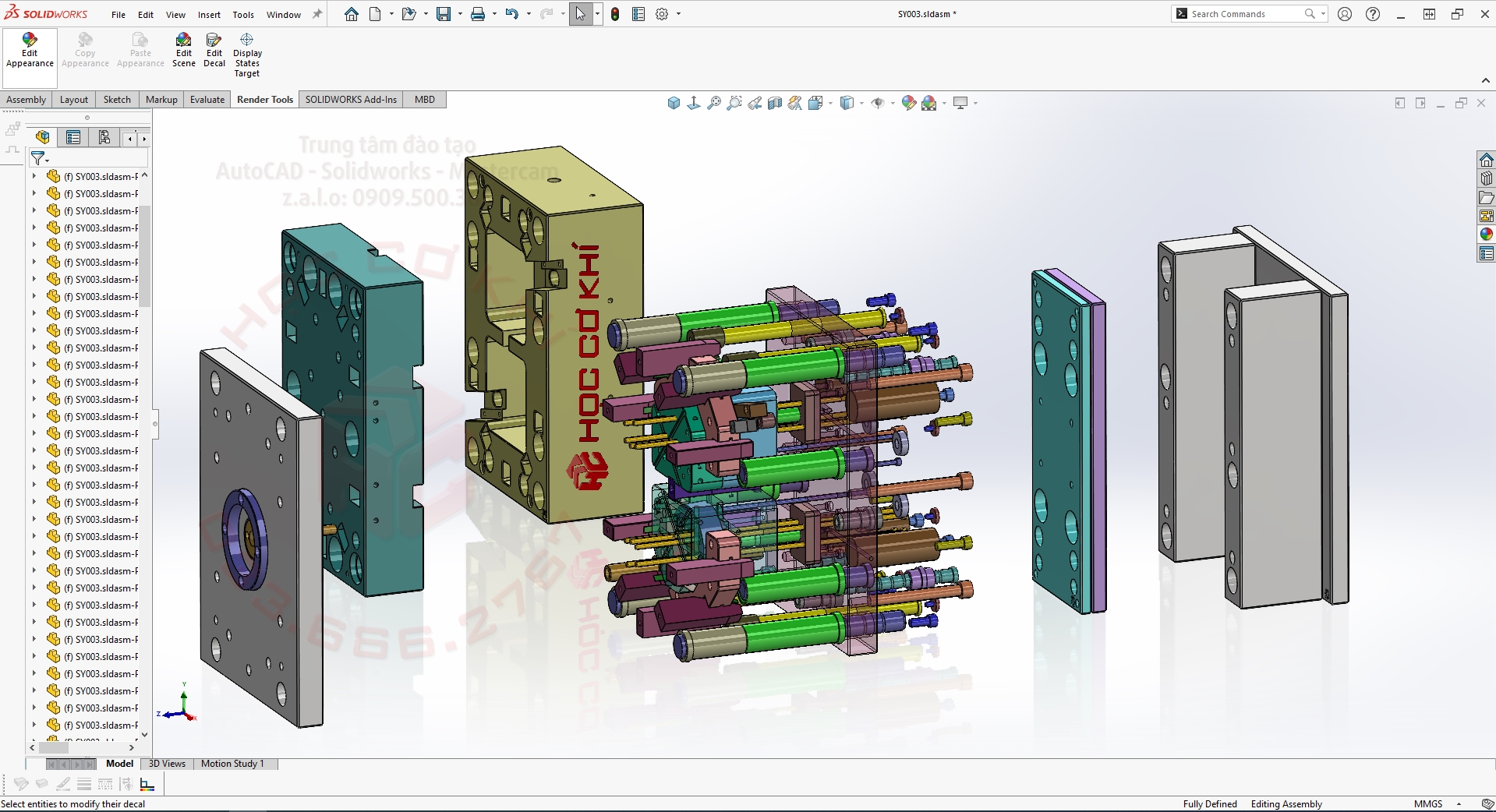Click the Apply Scene icon
Image resolution: width=1496 pixels, height=812 pixels.
pyautogui.click(x=928, y=103)
